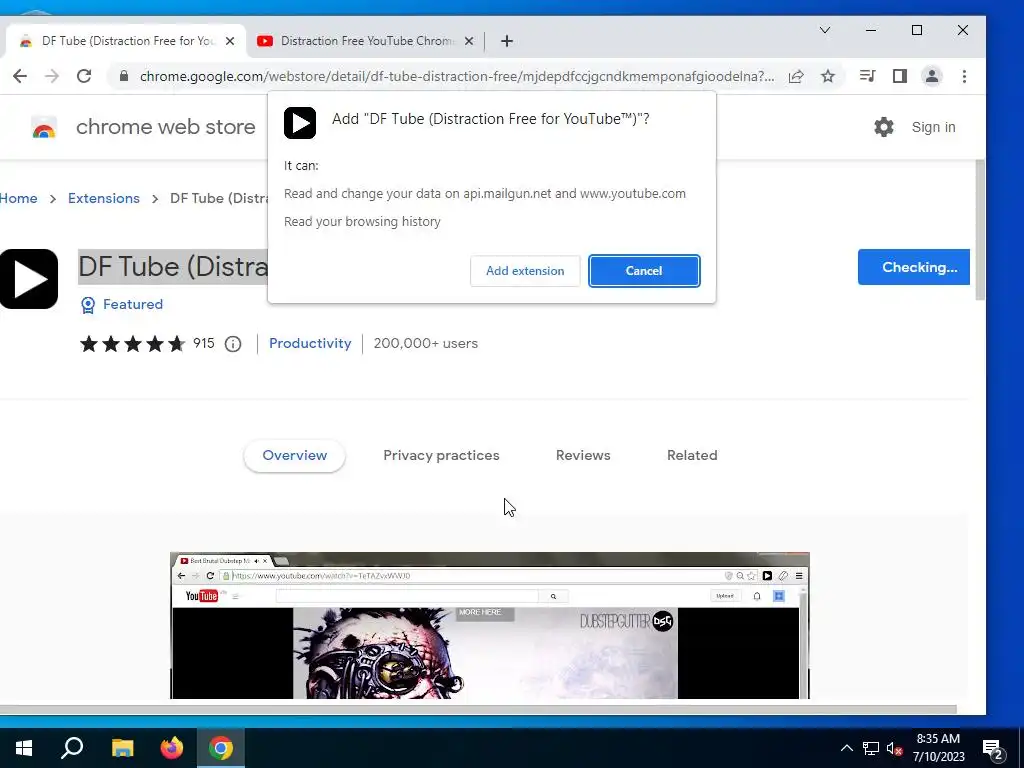The height and width of the screenshot is (768, 1024).
Task: Click the DF Tube title heading
Action: (x=173, y=266)
